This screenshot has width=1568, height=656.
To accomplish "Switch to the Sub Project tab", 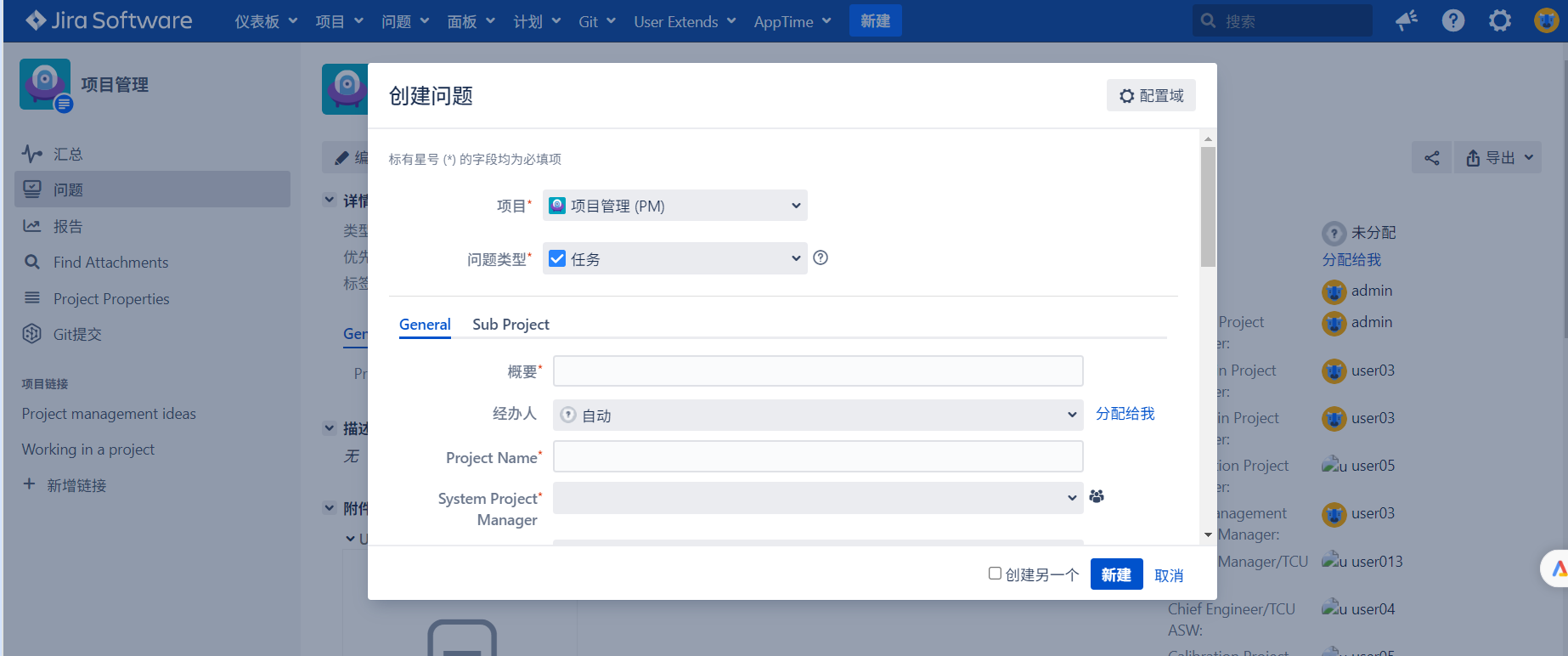I will [510, 324].
